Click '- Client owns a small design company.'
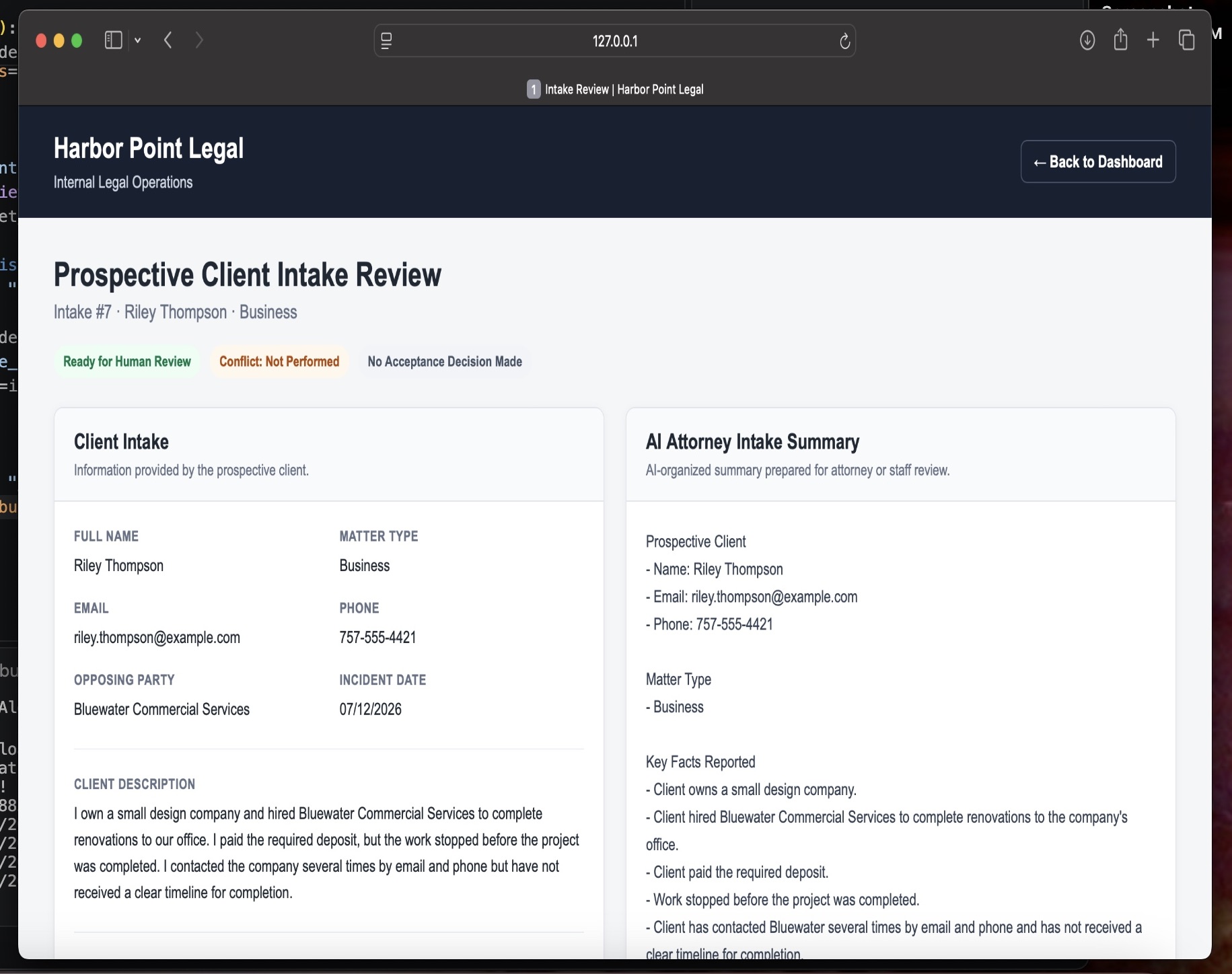1232x974 pixels. pyautogui.click(x=751, y=790)
